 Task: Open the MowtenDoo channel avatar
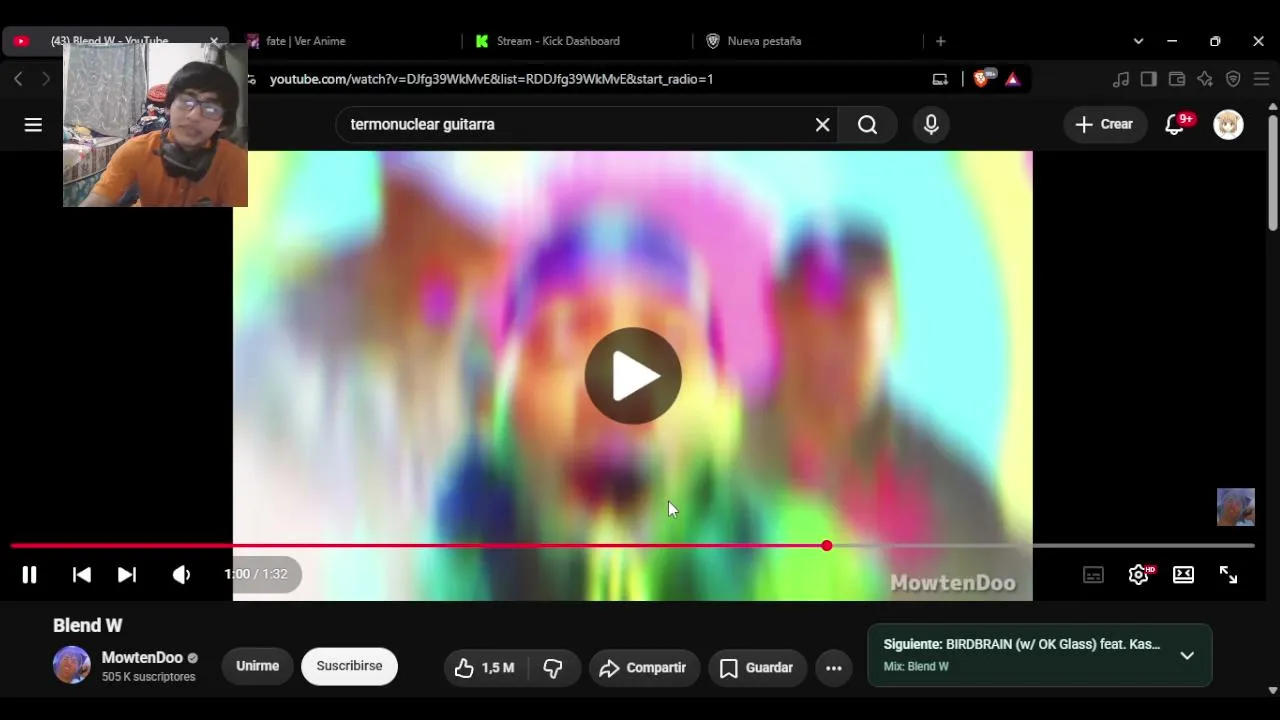[x=72, y=665]
